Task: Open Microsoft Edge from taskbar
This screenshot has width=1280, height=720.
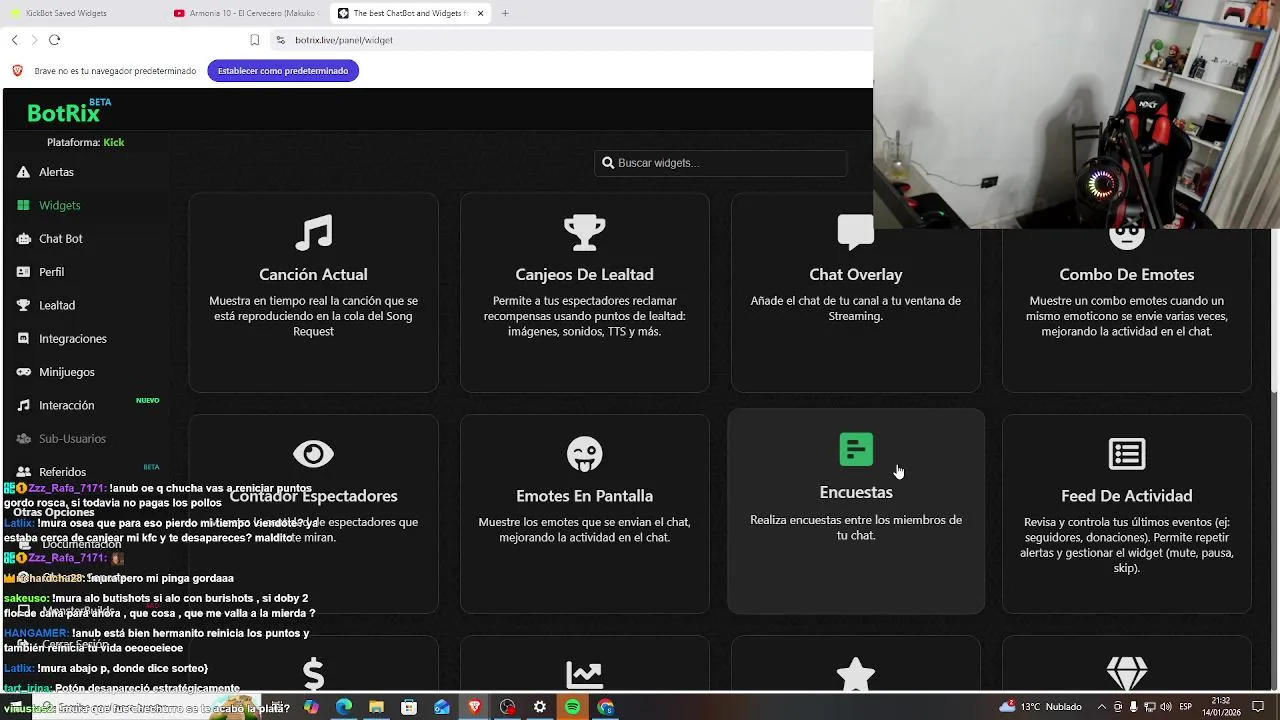Action: point(344,707)
